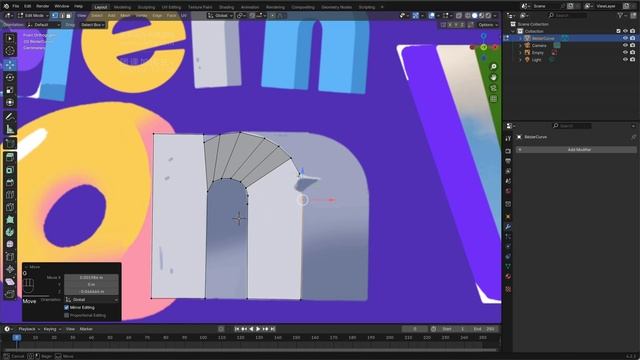Click the Add Modifier button
The image size is (640, 360).
(x=576, y=150)
